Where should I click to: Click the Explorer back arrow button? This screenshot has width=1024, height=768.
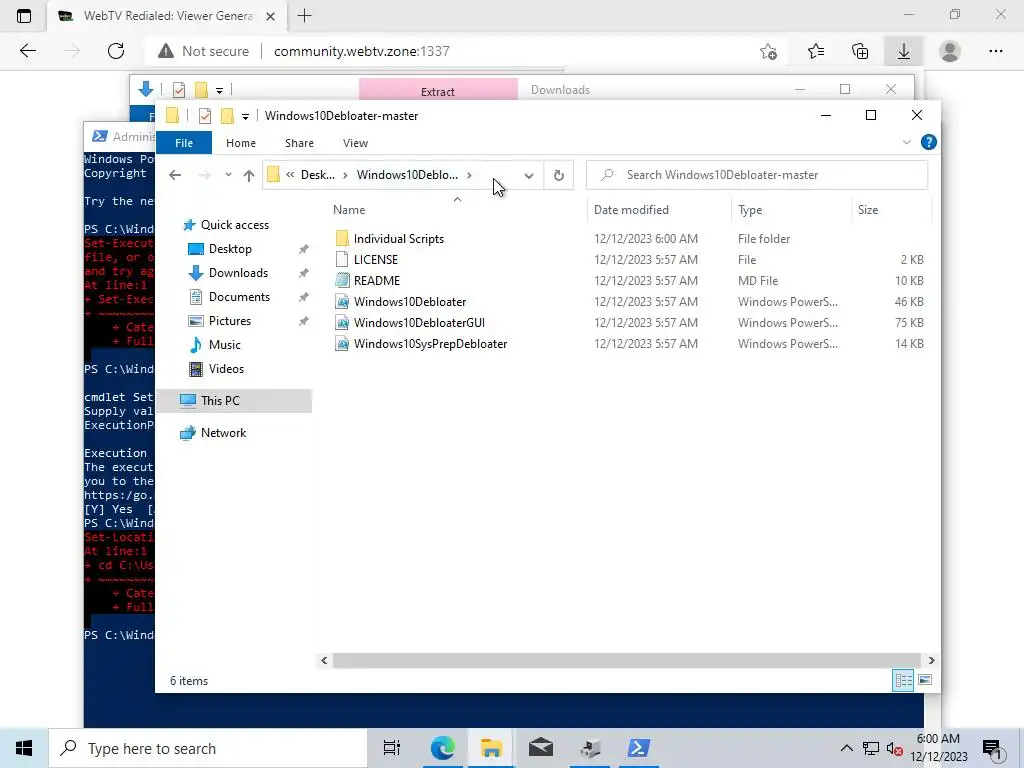(x=174, y=175)
